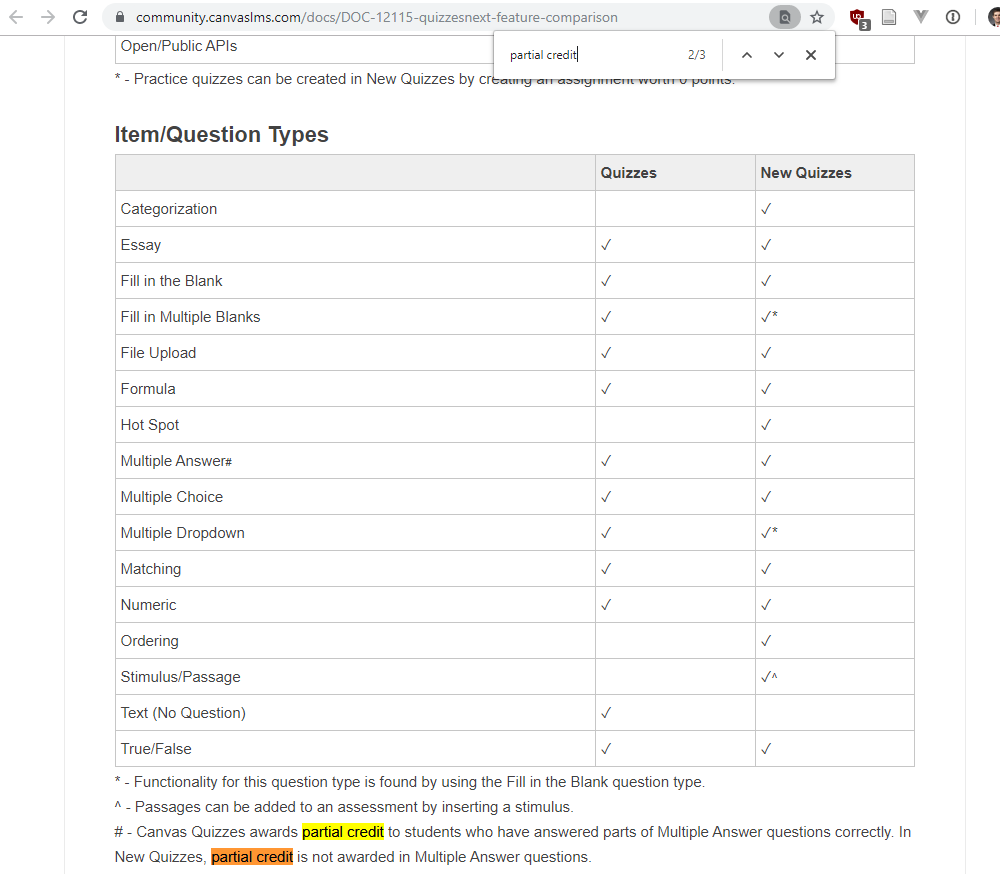This screenshot has width=1000, height=874.
Task: Open the red shield extension with badge 3
Action: tap(859, 19)
